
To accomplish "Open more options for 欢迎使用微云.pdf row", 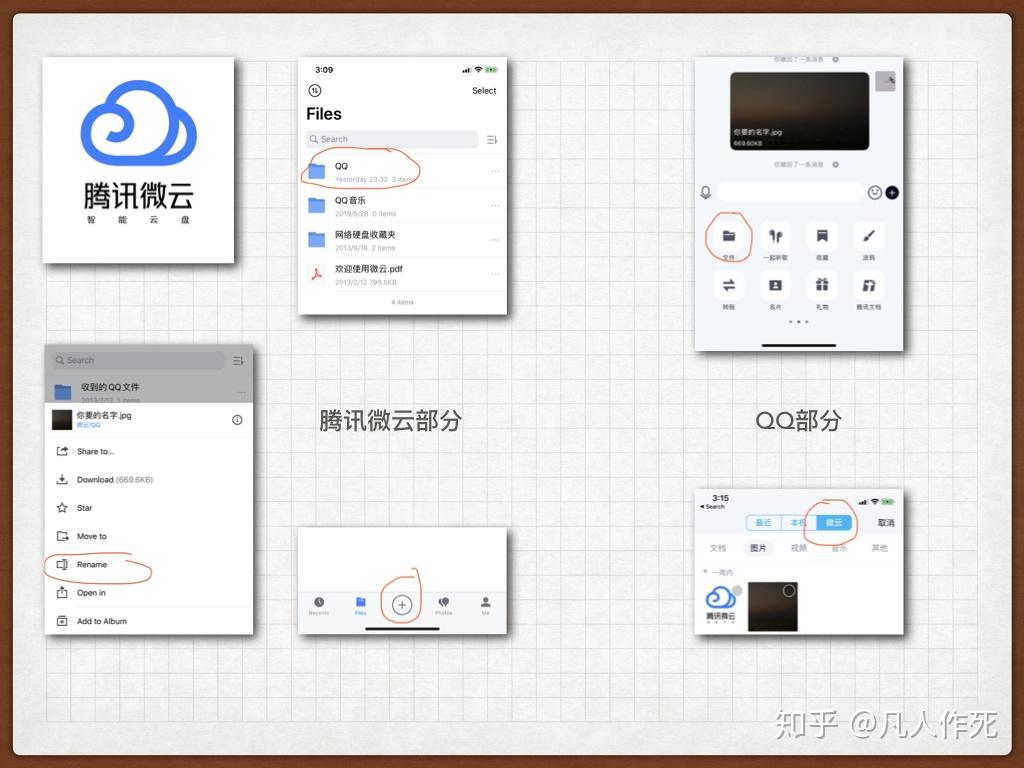I will 495,274.
